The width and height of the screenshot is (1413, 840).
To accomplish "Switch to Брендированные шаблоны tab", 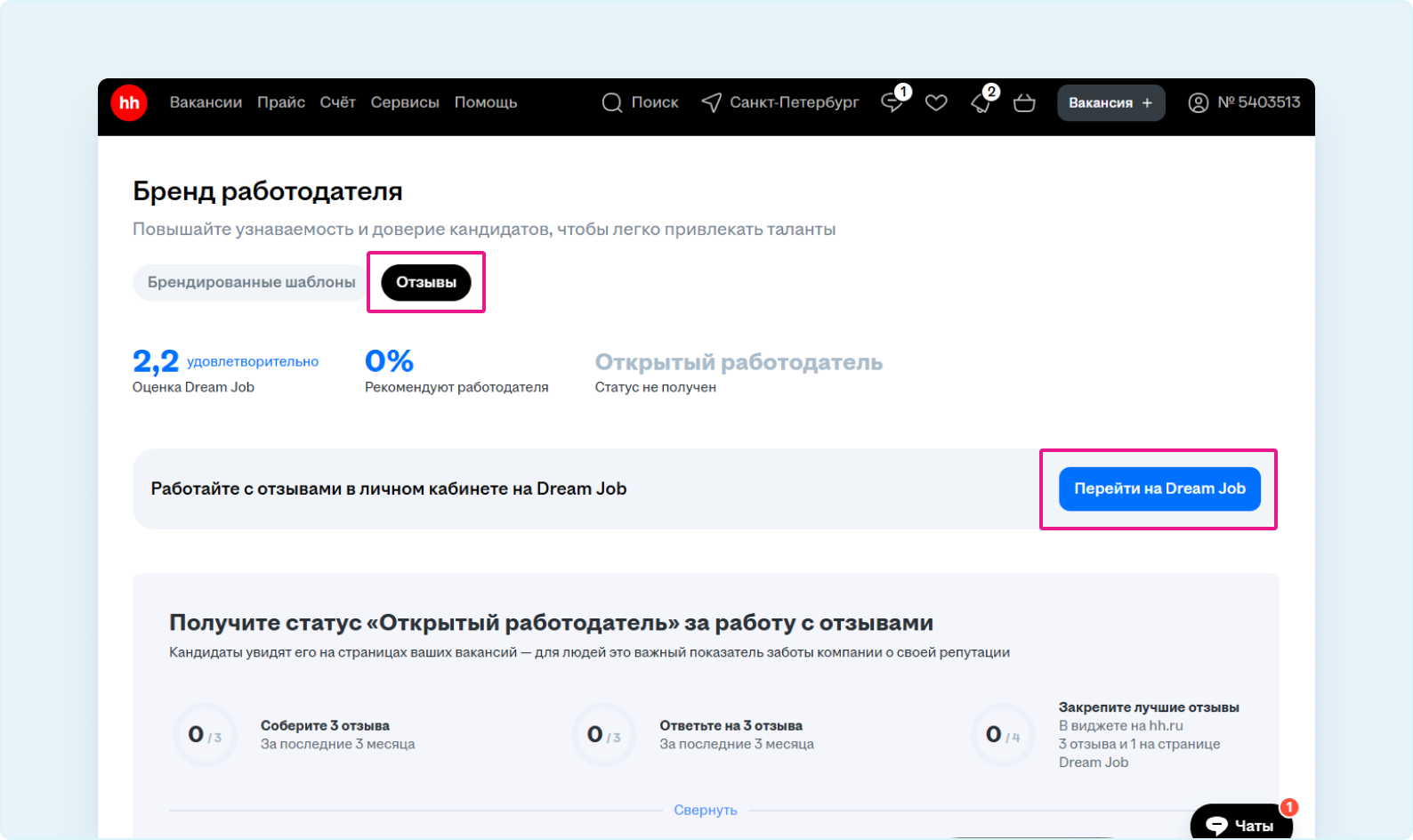I will (x=251, y=283).
